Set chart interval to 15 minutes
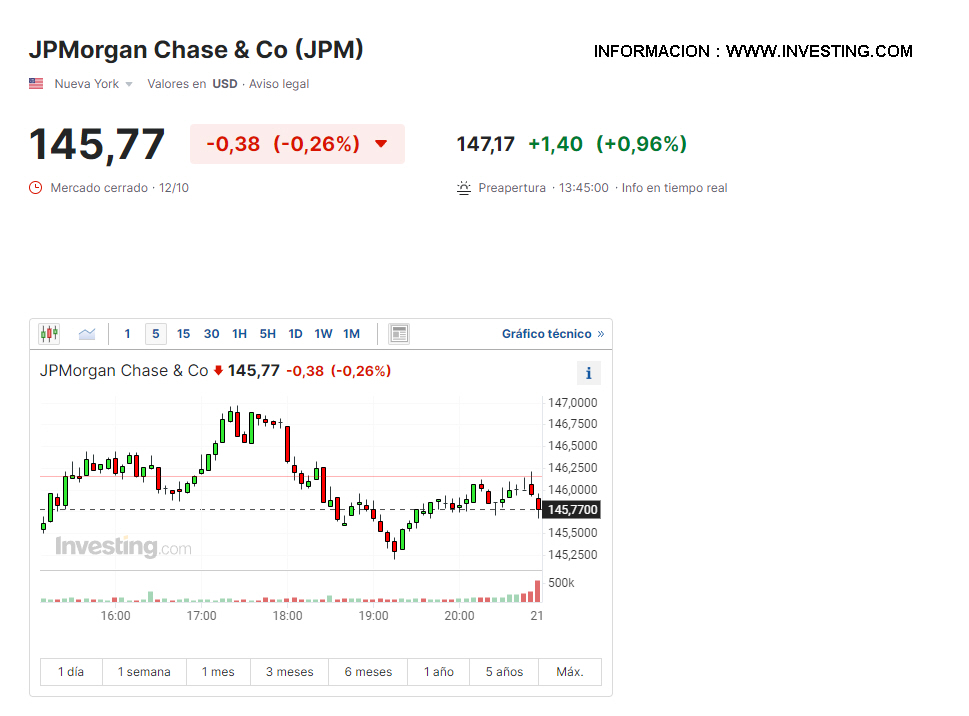This screenshot has height=716, width=969. [x=183, y=334]
